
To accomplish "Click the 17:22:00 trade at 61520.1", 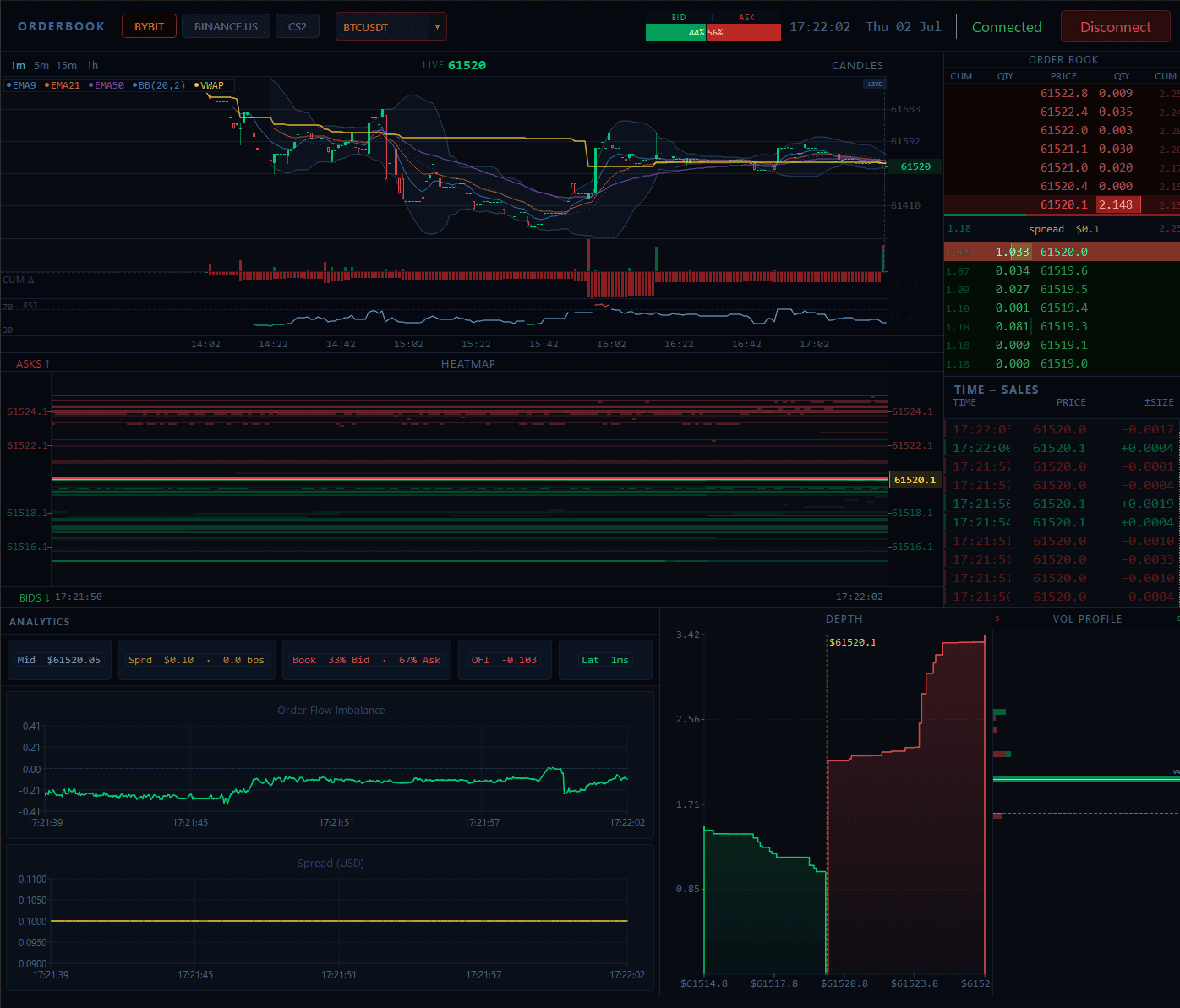I will pyautogui.click(x=1062, y=448).
